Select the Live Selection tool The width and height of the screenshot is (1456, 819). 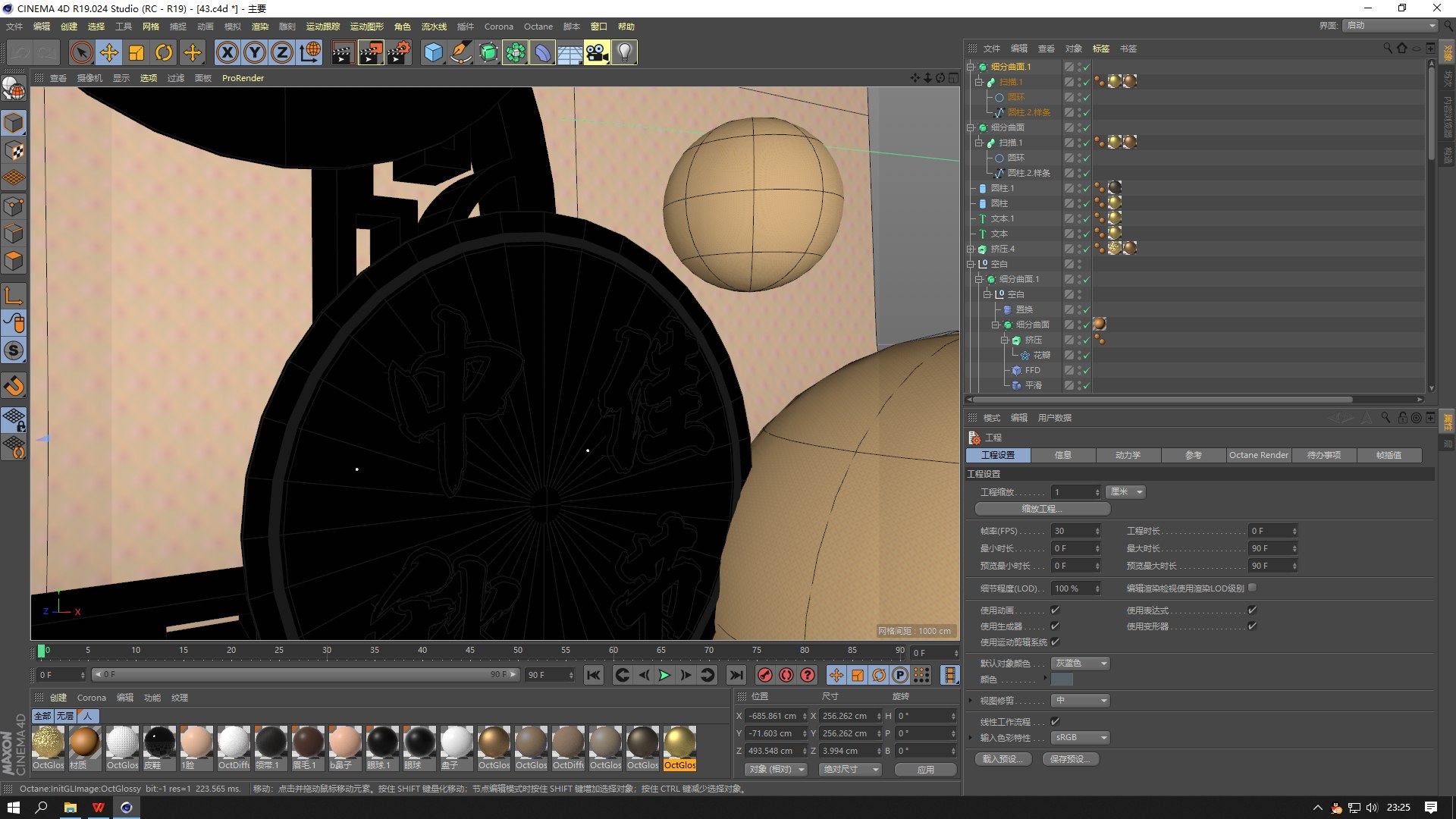click(81, 52)
